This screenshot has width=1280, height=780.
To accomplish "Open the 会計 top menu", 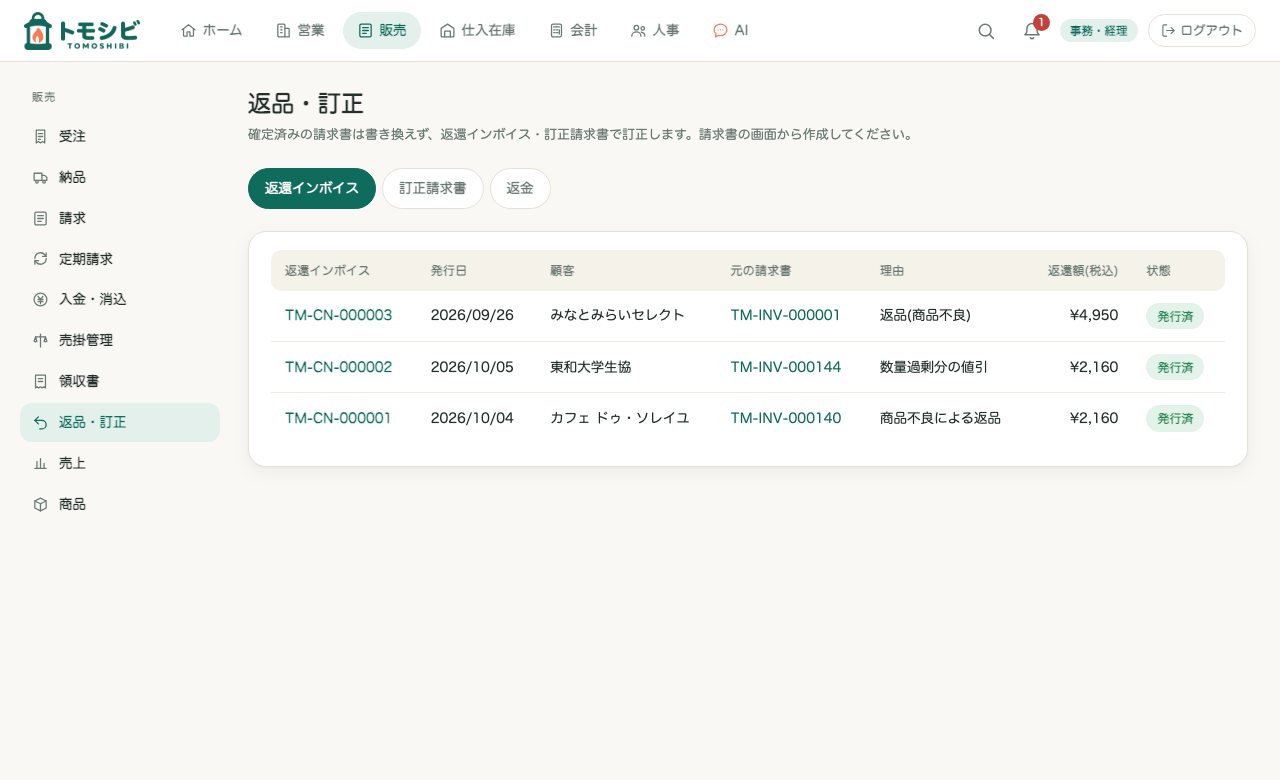I will 573,31.
